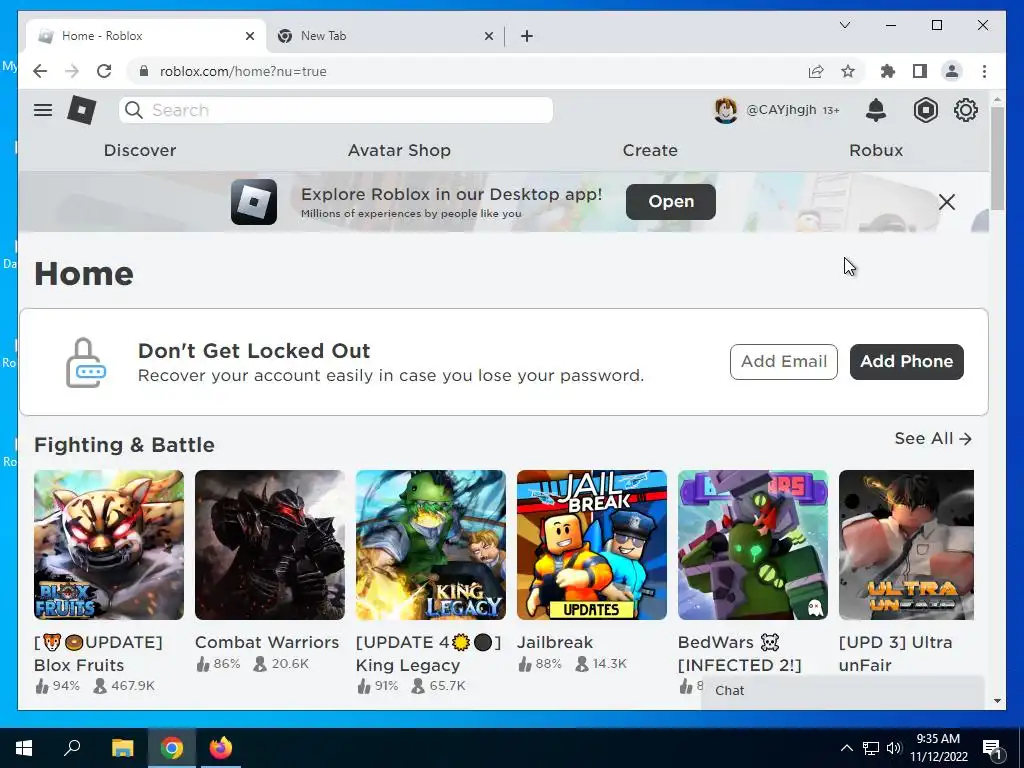Open the Roblox hamburger navigation menu
Screen dimensions: 1024x768
pos(43,110)
